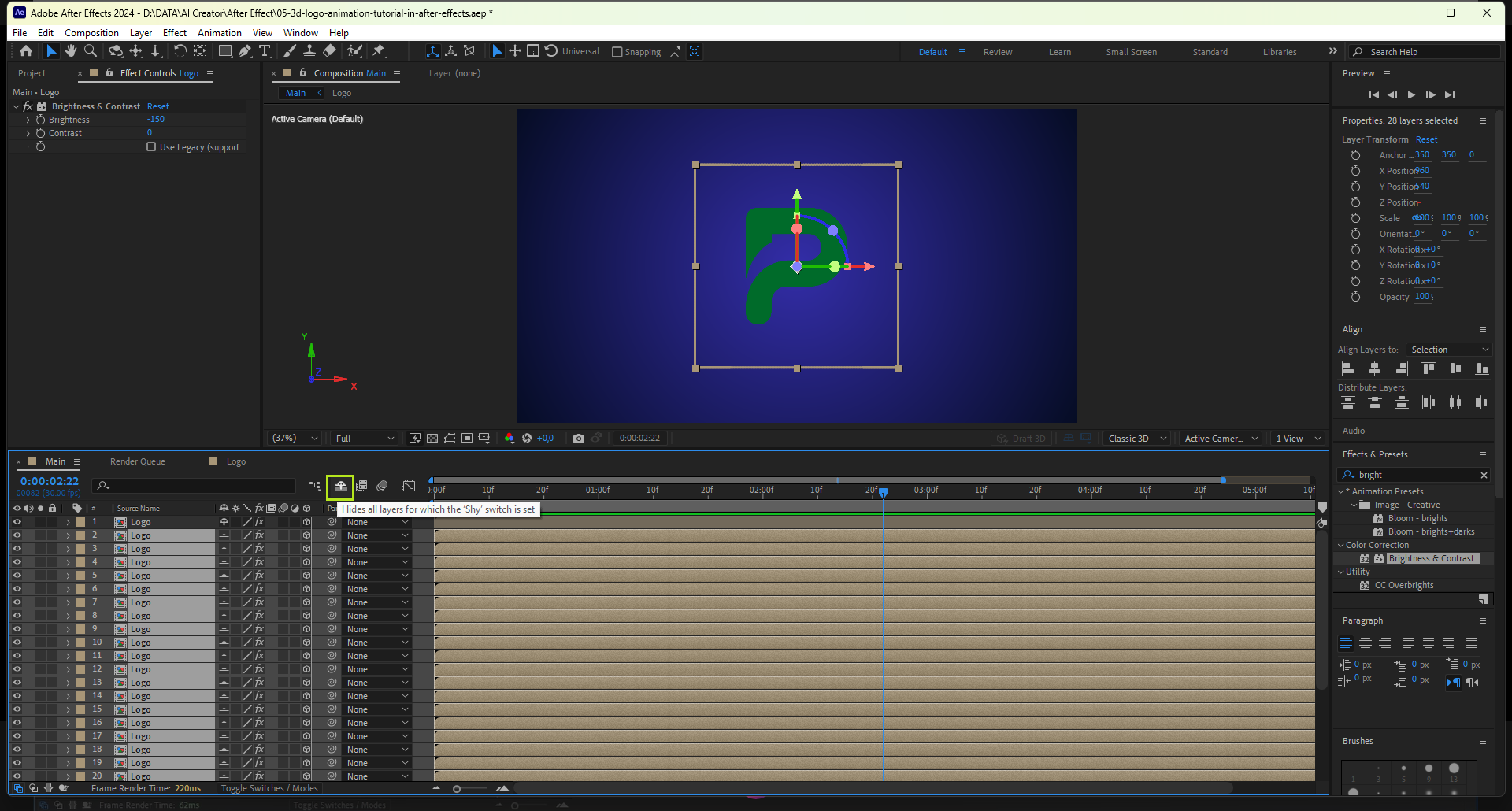Click Toggle Switches / Modes button
1512x811 pixels.
pyautogui.click(x=269, y=788)
